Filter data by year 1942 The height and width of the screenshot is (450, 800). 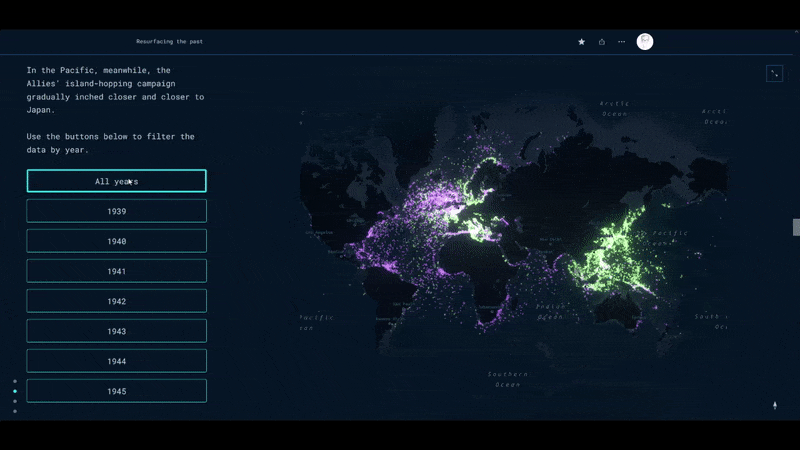click(117, 301)
